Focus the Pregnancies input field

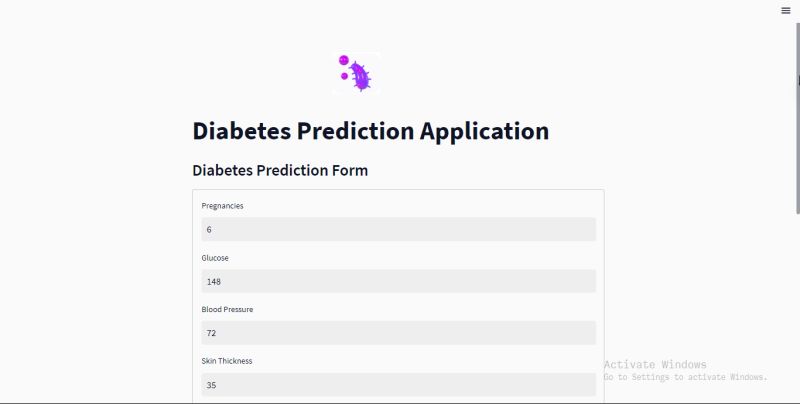398,230
